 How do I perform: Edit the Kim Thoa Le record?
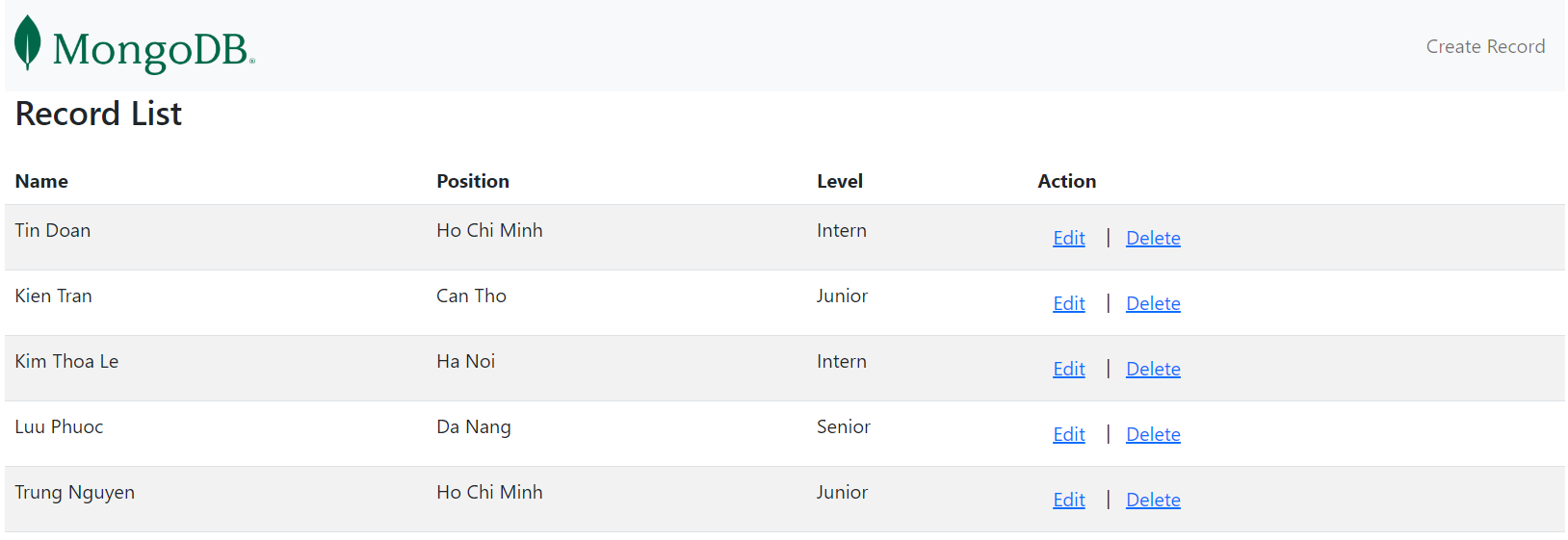pos(1068,369)
